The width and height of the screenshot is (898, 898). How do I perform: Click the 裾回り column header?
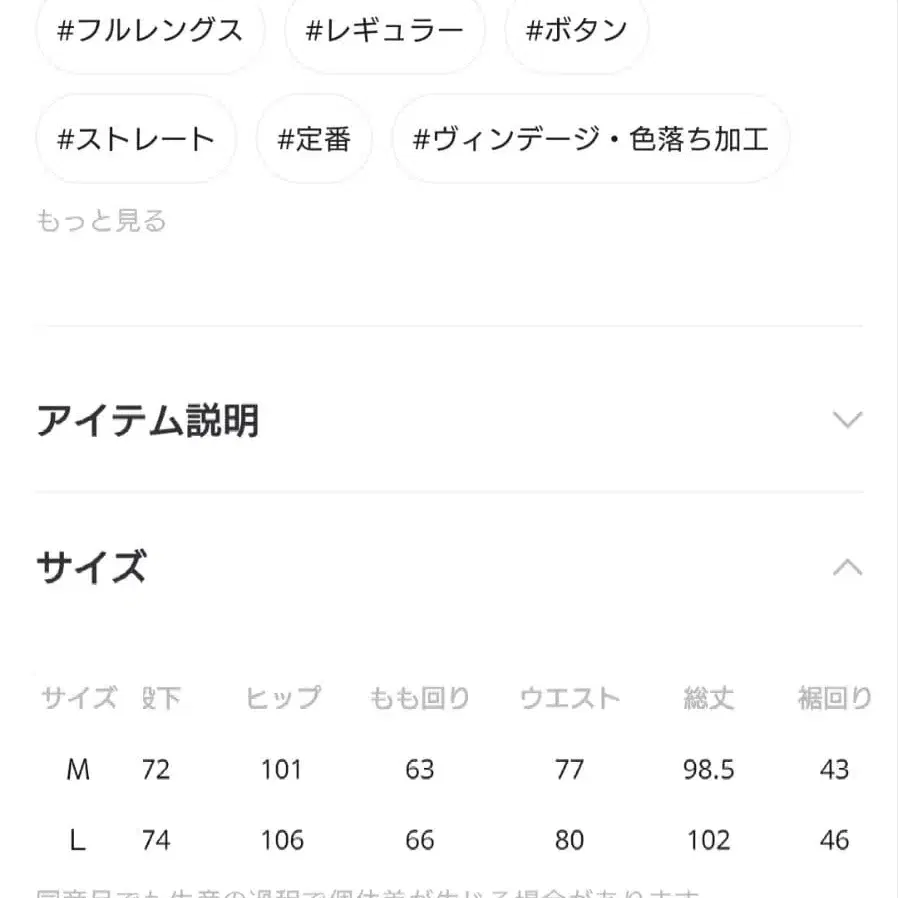836,699
